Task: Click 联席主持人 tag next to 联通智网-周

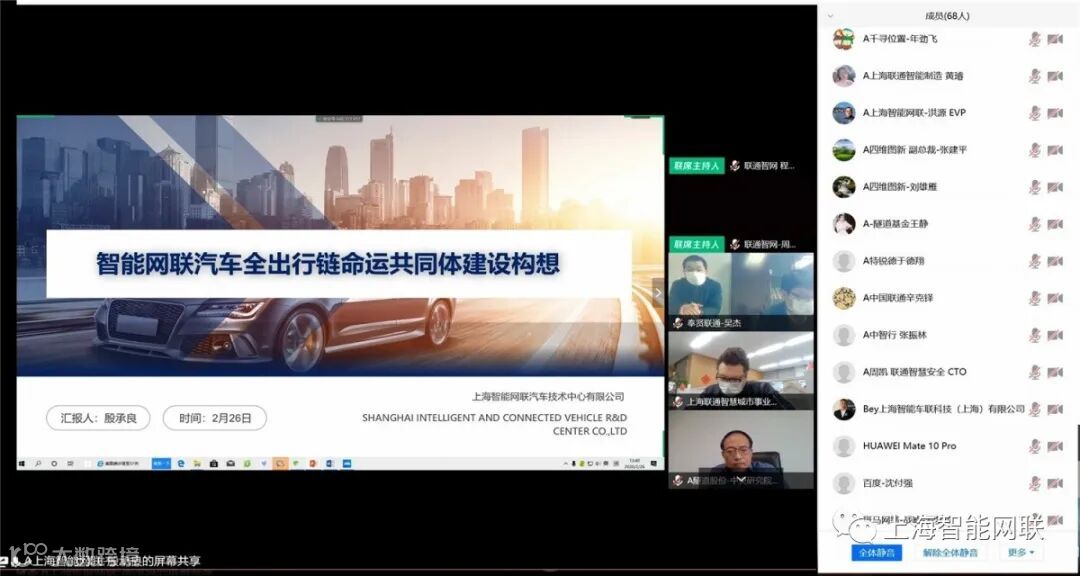Action: click(696, 245)
